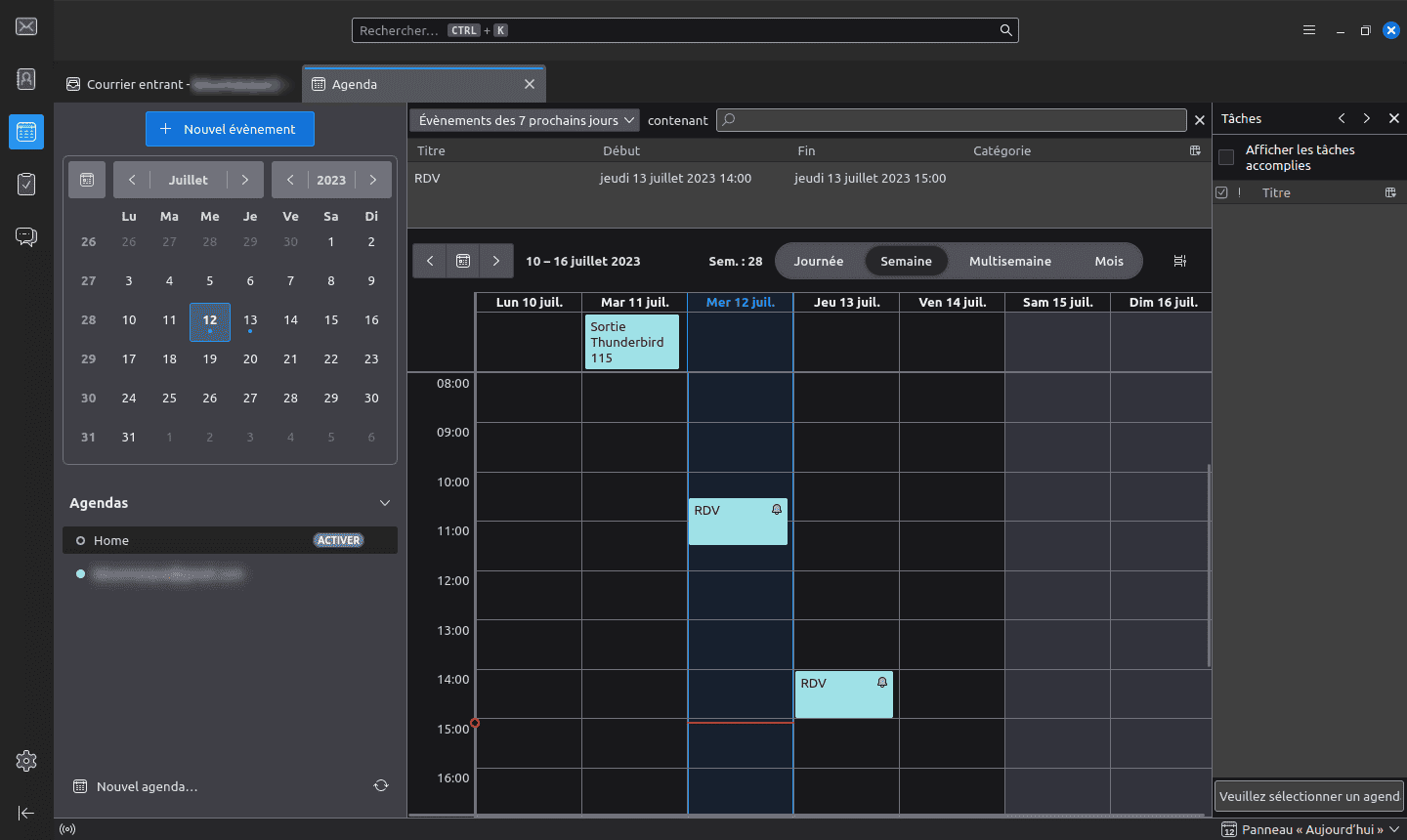Open the Veuillez sélectionner un agenda combo box
This screenshot has height=840, width=1407.
point(1309,796)
